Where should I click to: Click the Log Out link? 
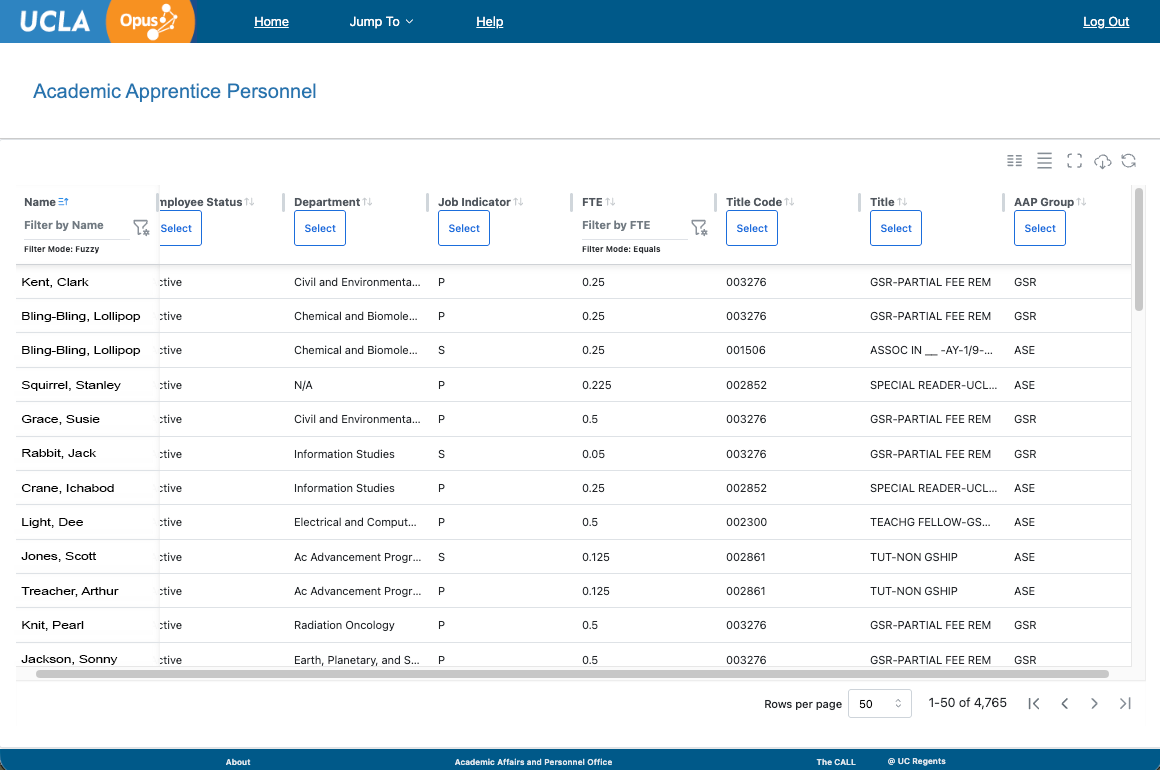click(x=1106, y=21)
